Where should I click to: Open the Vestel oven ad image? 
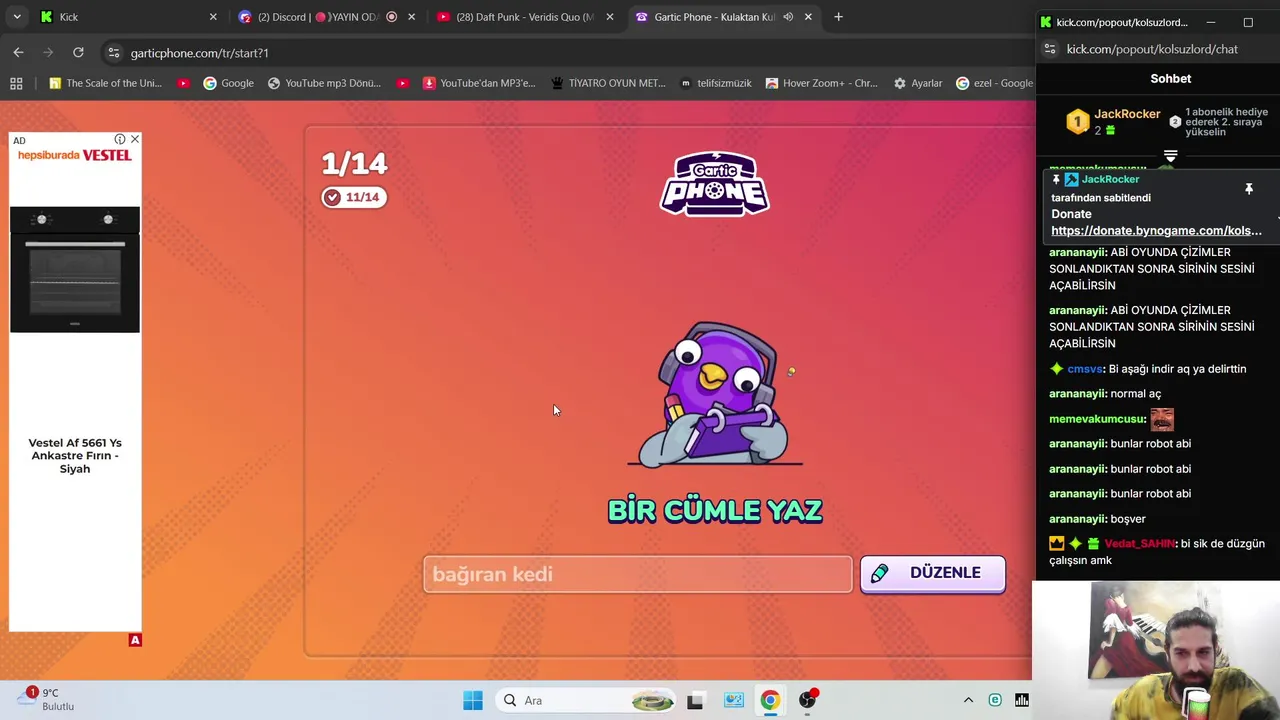click(75, 270)
